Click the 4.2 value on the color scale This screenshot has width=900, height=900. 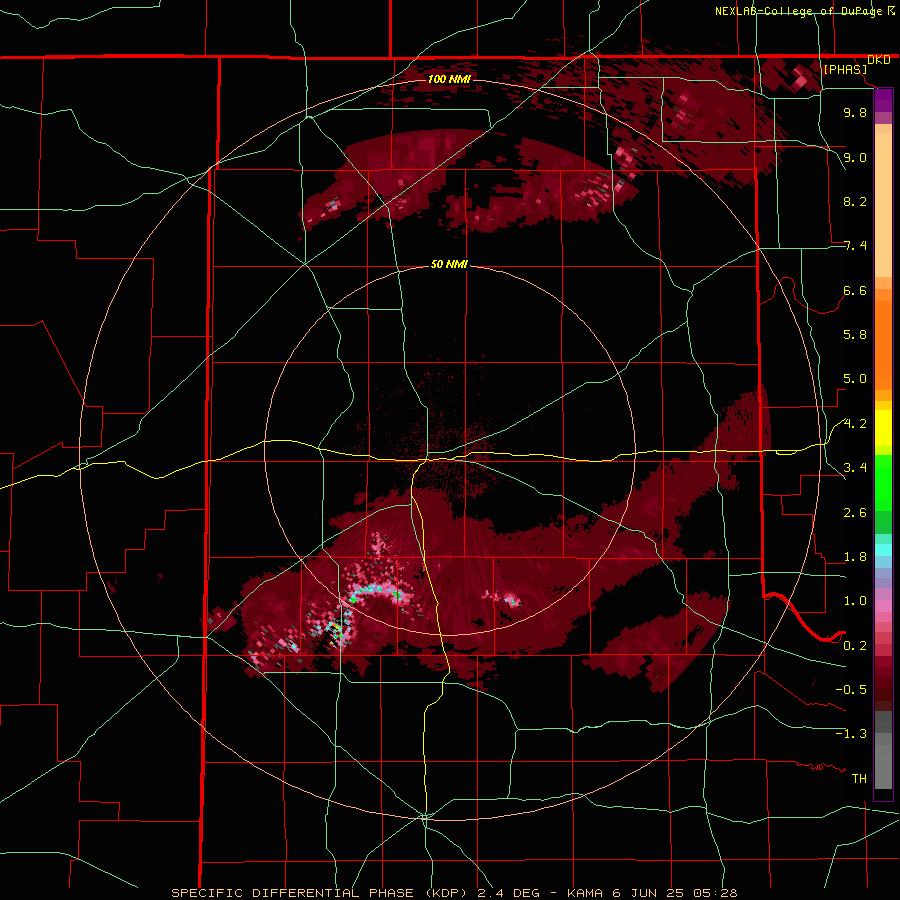tap(855, 424)
